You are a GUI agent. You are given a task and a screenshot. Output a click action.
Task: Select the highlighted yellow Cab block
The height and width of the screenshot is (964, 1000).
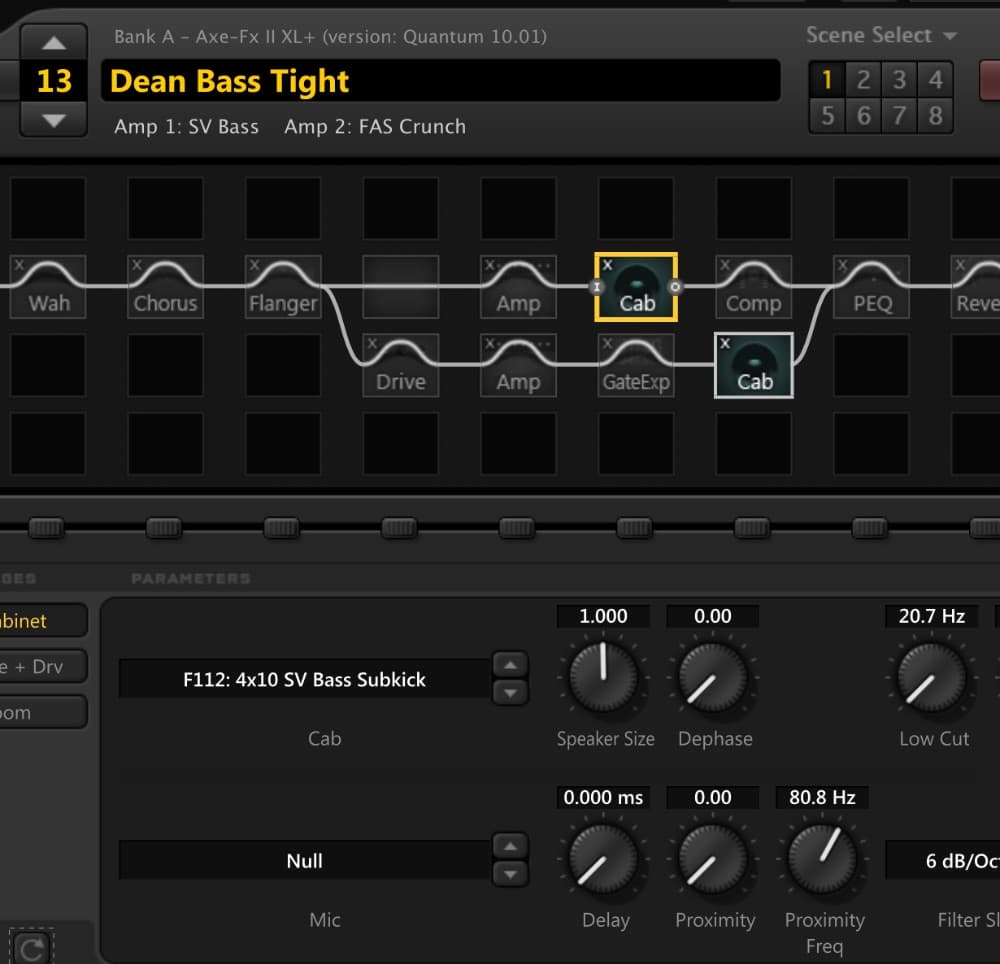pyautogui.click(x=636, y=287)
